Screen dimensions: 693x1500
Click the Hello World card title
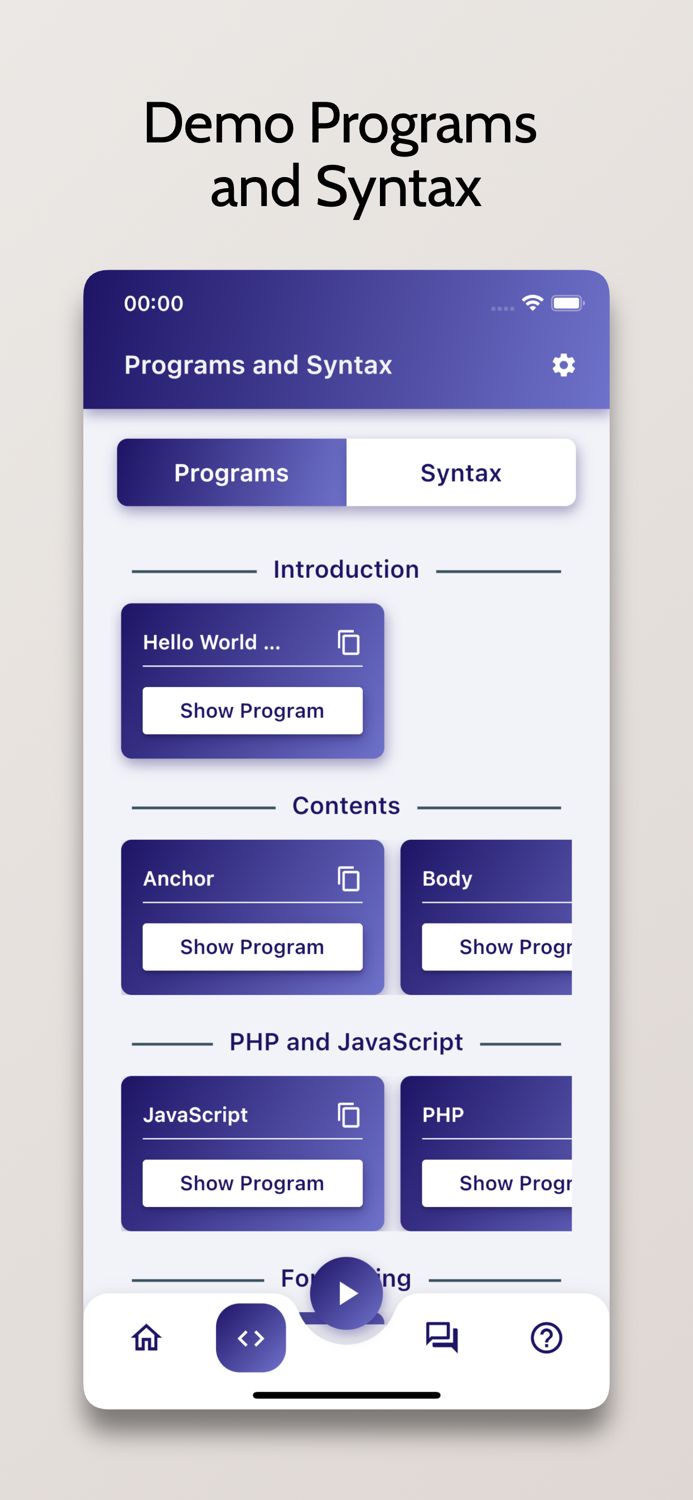tap(212, 642)
